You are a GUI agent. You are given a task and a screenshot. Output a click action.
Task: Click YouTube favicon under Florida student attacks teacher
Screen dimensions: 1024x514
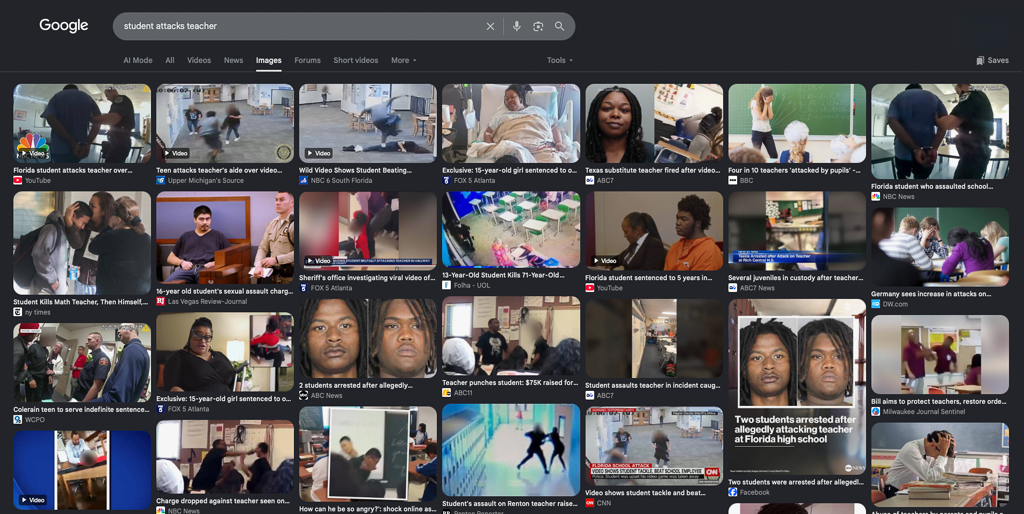[18, 180]
